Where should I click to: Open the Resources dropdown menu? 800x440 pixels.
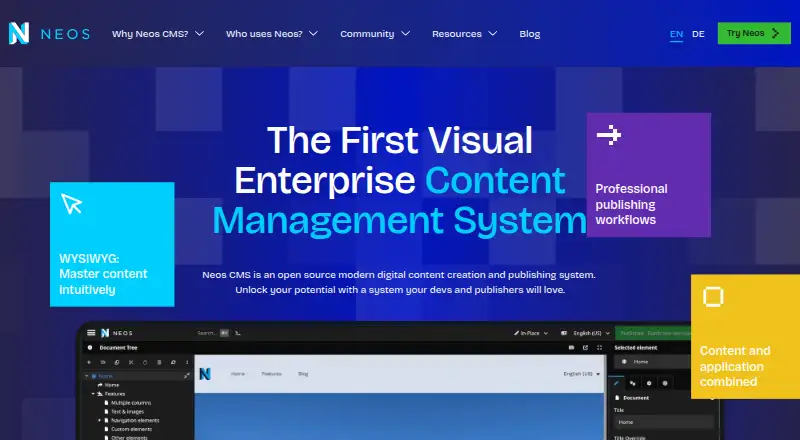[x=464, y=34]
